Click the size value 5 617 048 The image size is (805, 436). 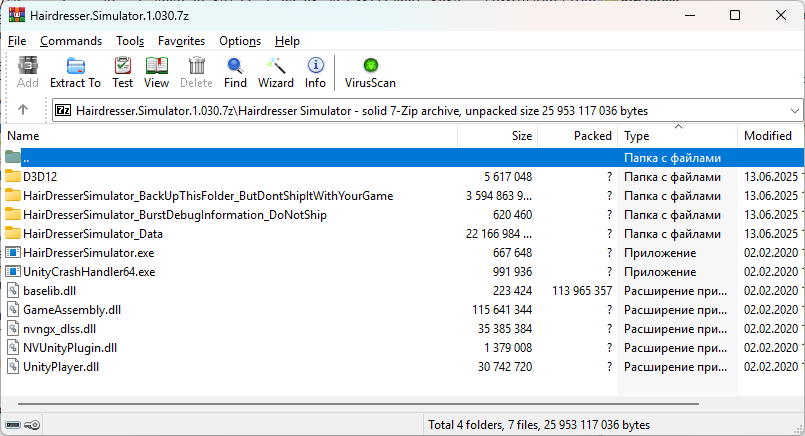pos(508,177)
